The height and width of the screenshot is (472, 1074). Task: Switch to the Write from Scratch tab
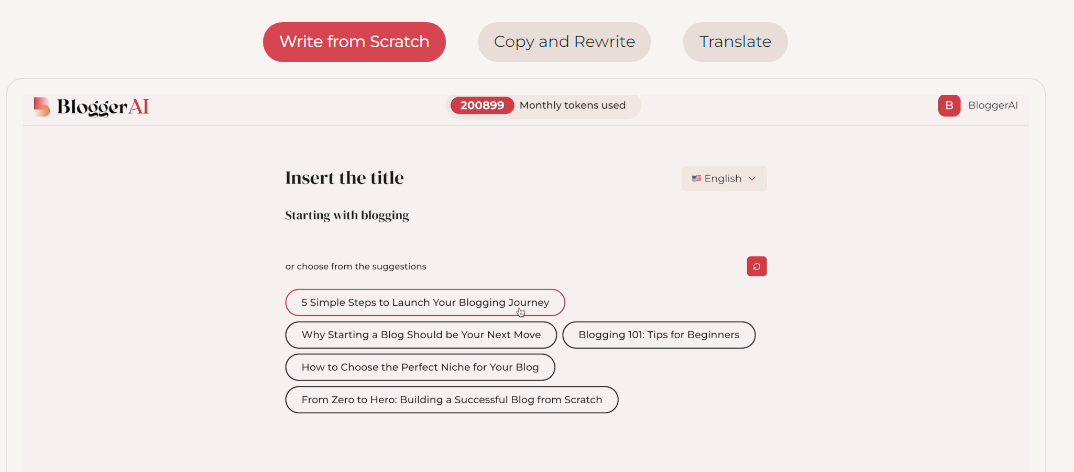[354, 42]
